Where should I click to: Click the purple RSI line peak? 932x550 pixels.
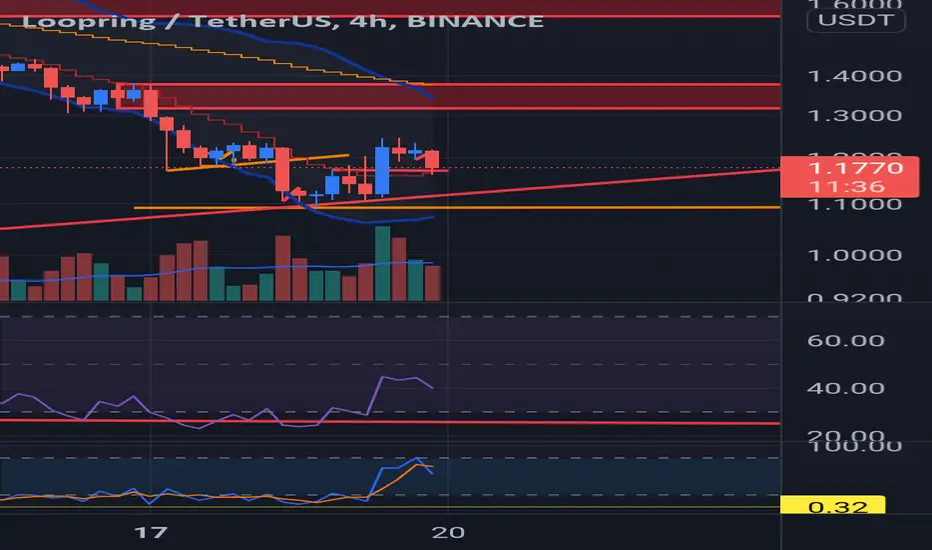pyautogui.click(x=384, y=377)
